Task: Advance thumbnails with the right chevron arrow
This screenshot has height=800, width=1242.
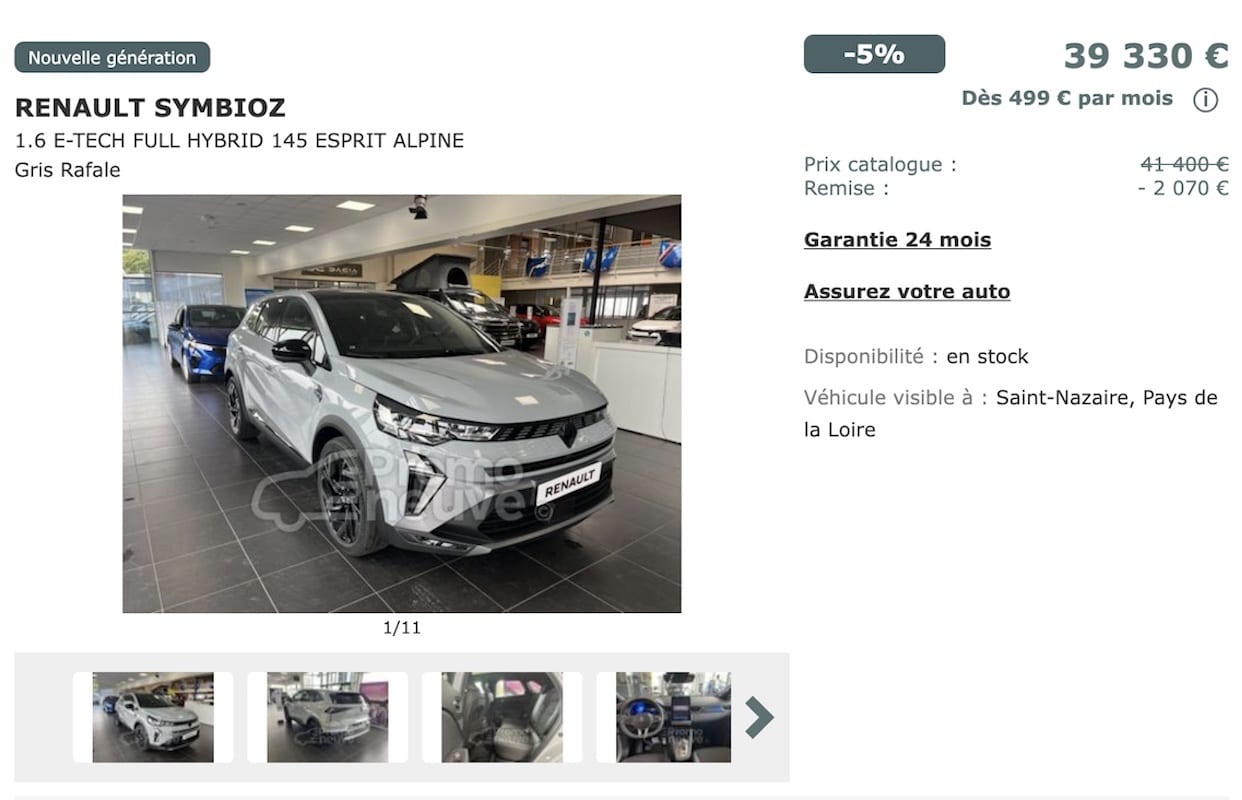Action: tap(759, 717)
